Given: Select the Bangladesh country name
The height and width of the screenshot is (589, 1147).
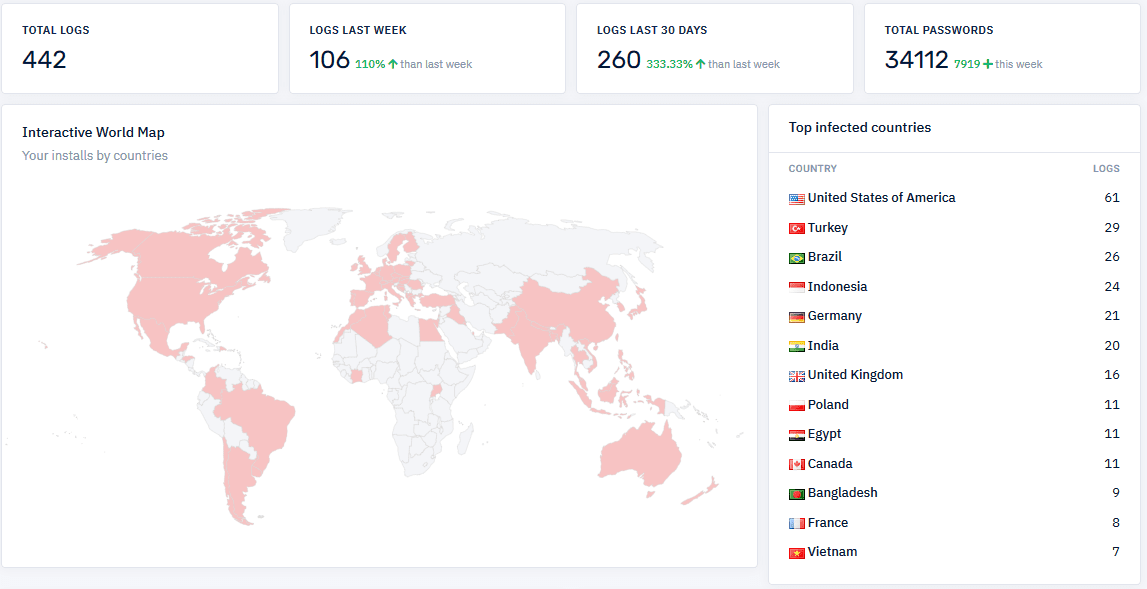Looking at the screenshot, I should [x=842, y=493].
